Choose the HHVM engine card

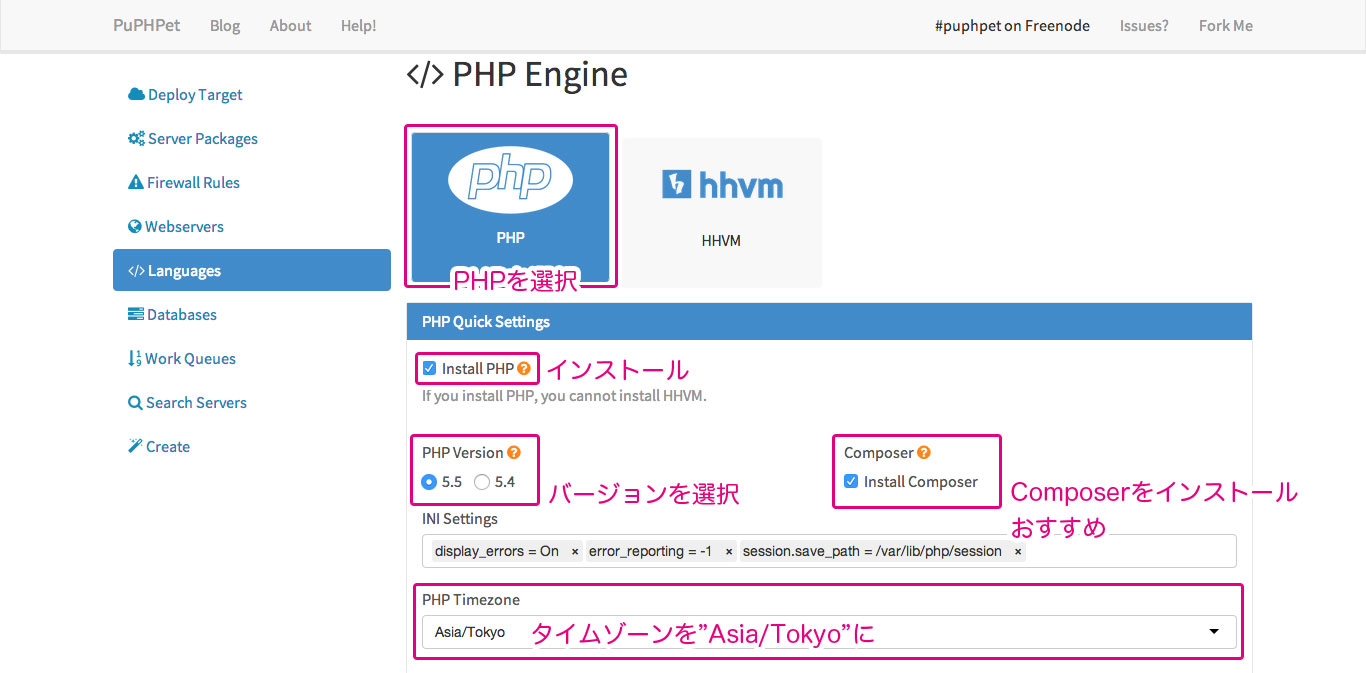(721, 213)
